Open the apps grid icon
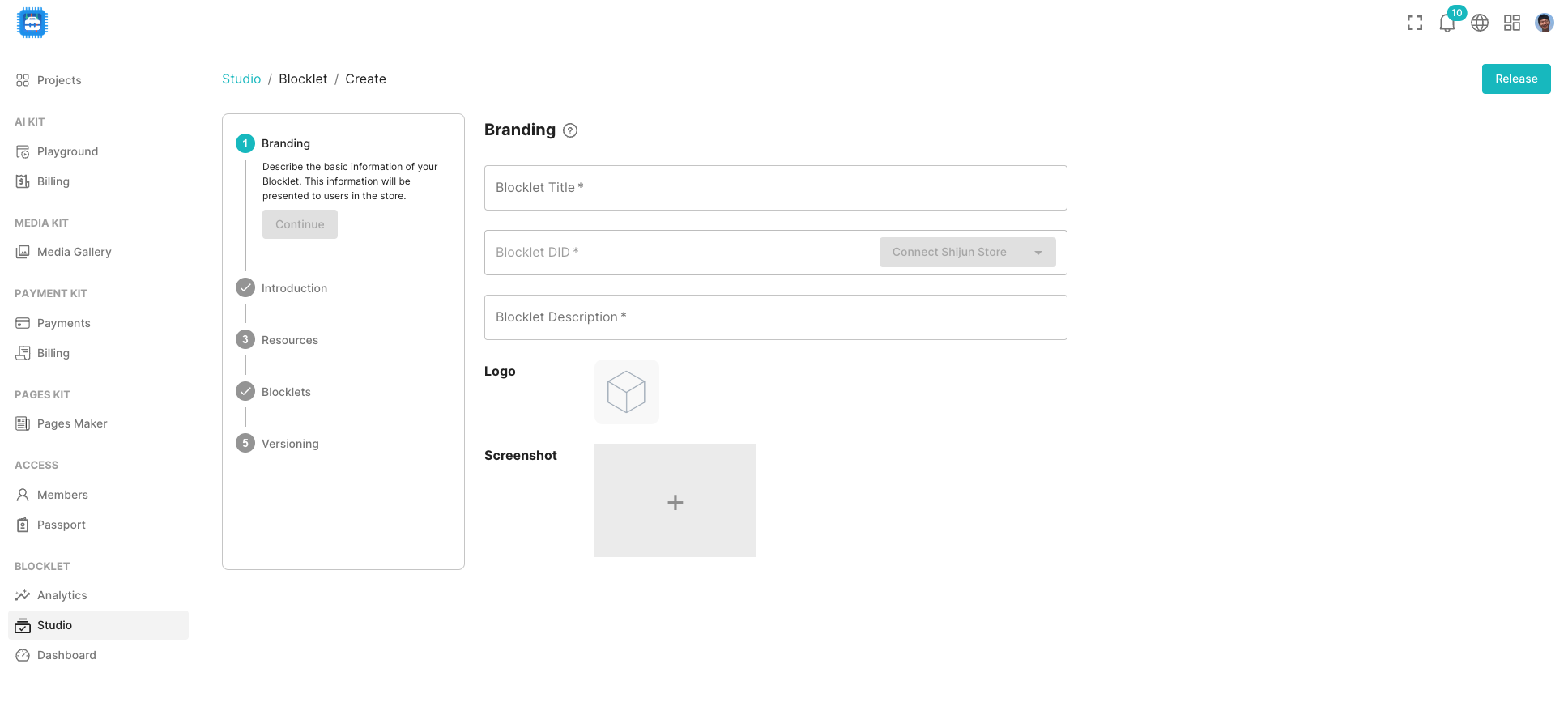The image size is (1568, 702). pyautogui.click(x=1512, y=23)
